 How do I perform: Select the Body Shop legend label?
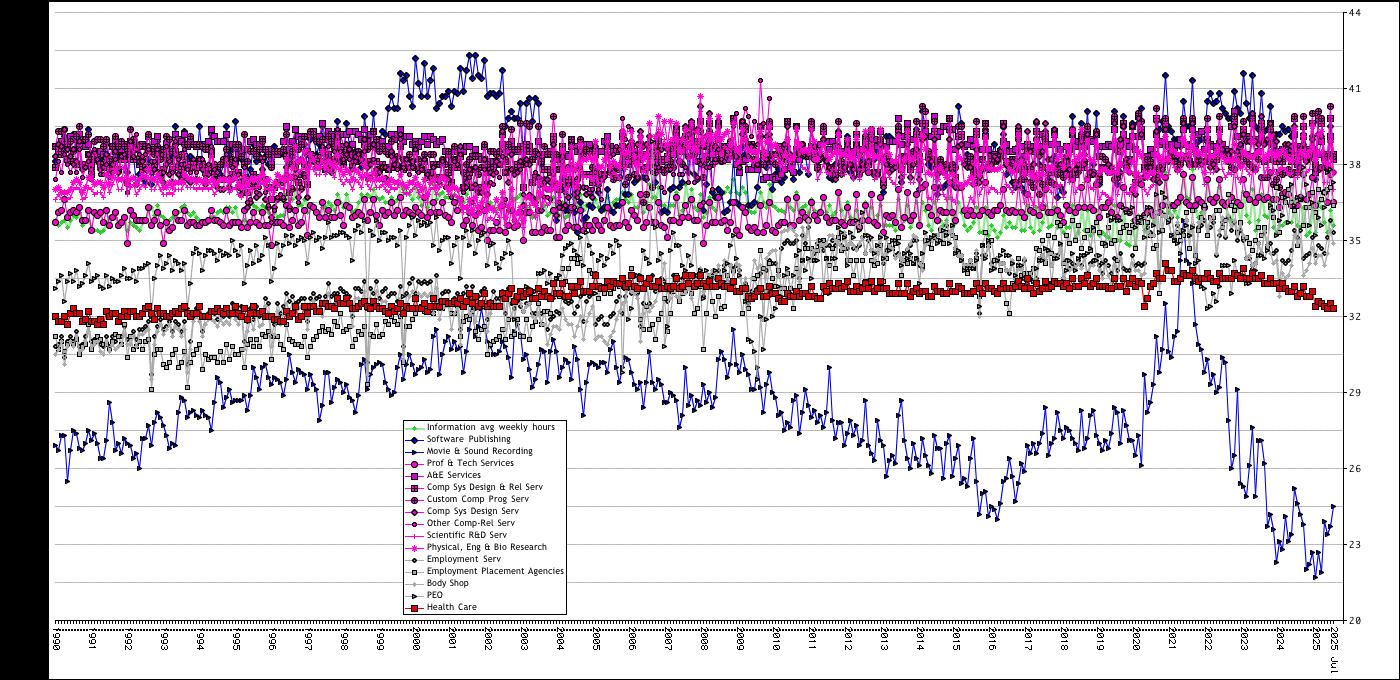click(447, 583)
